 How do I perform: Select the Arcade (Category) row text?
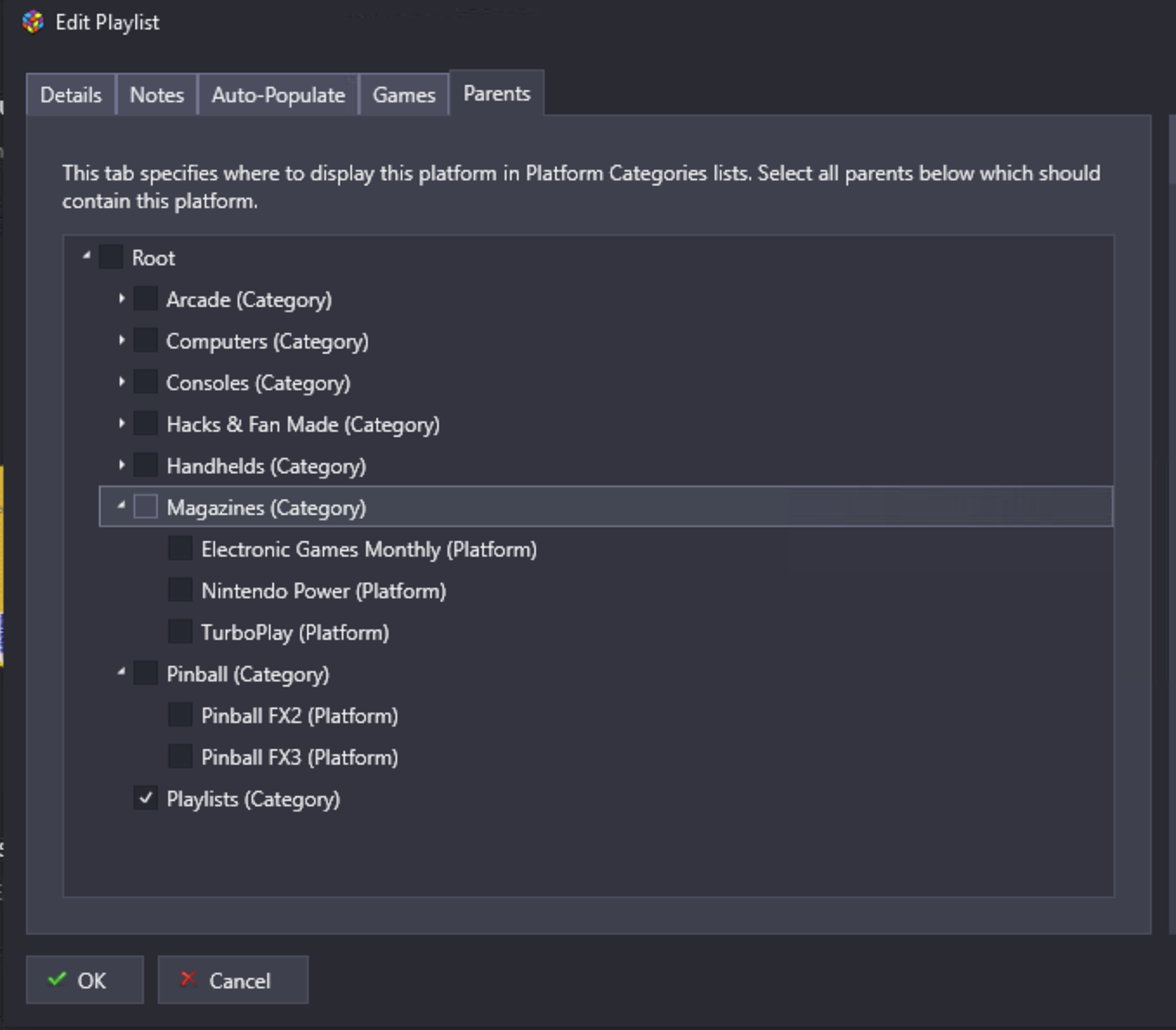250,300
